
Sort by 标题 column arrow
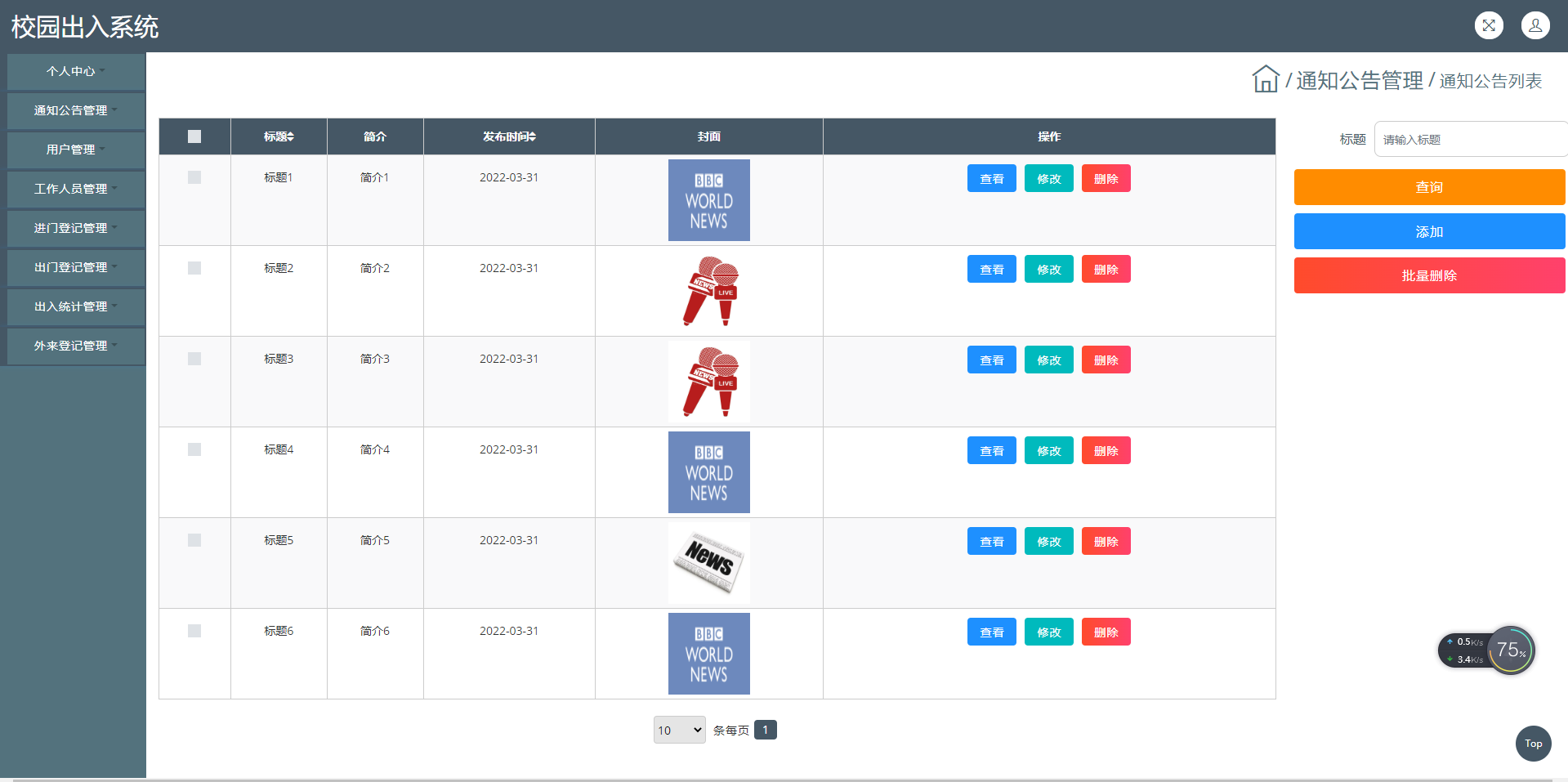point(290,137)
